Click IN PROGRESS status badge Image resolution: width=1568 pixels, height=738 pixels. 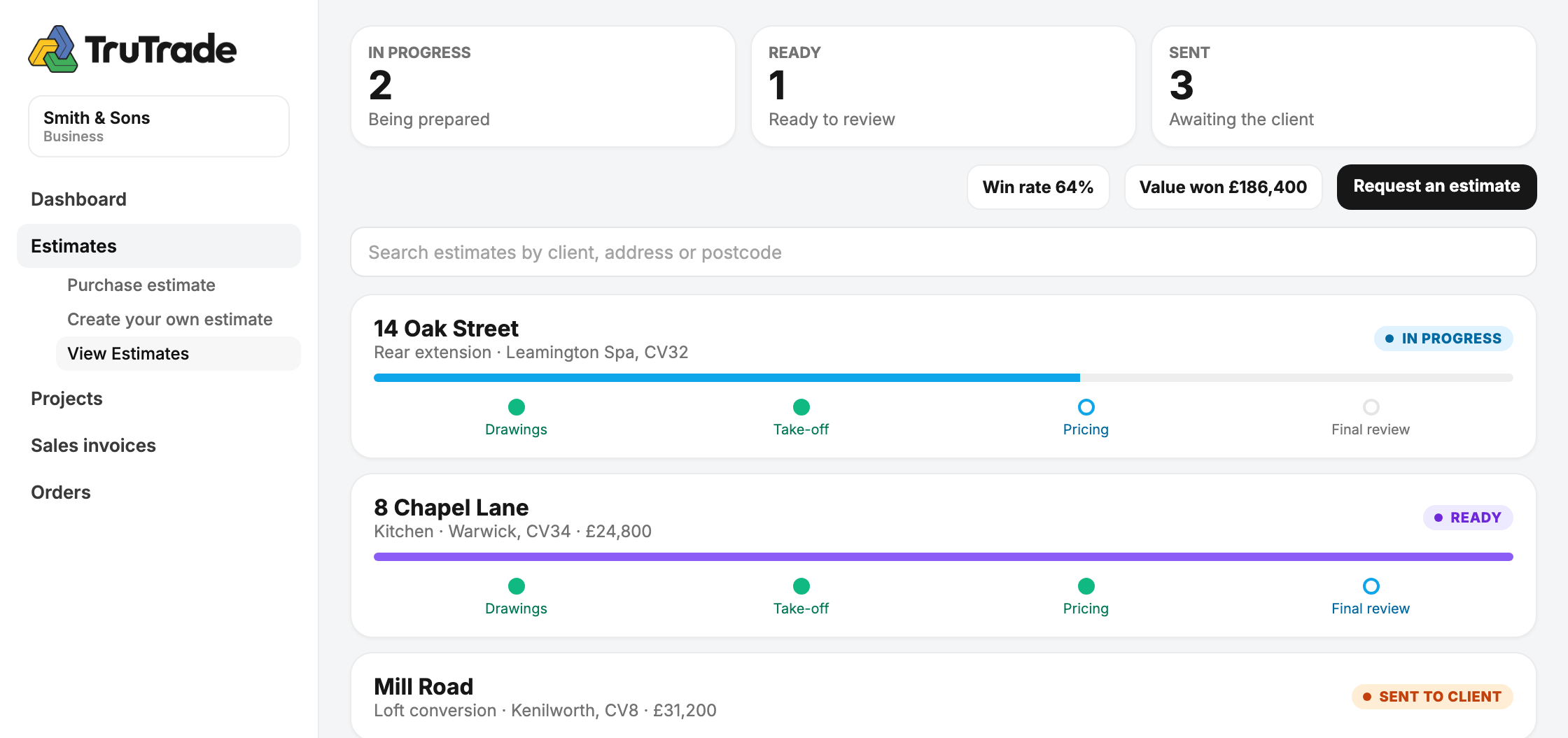tap(1443, 339)
